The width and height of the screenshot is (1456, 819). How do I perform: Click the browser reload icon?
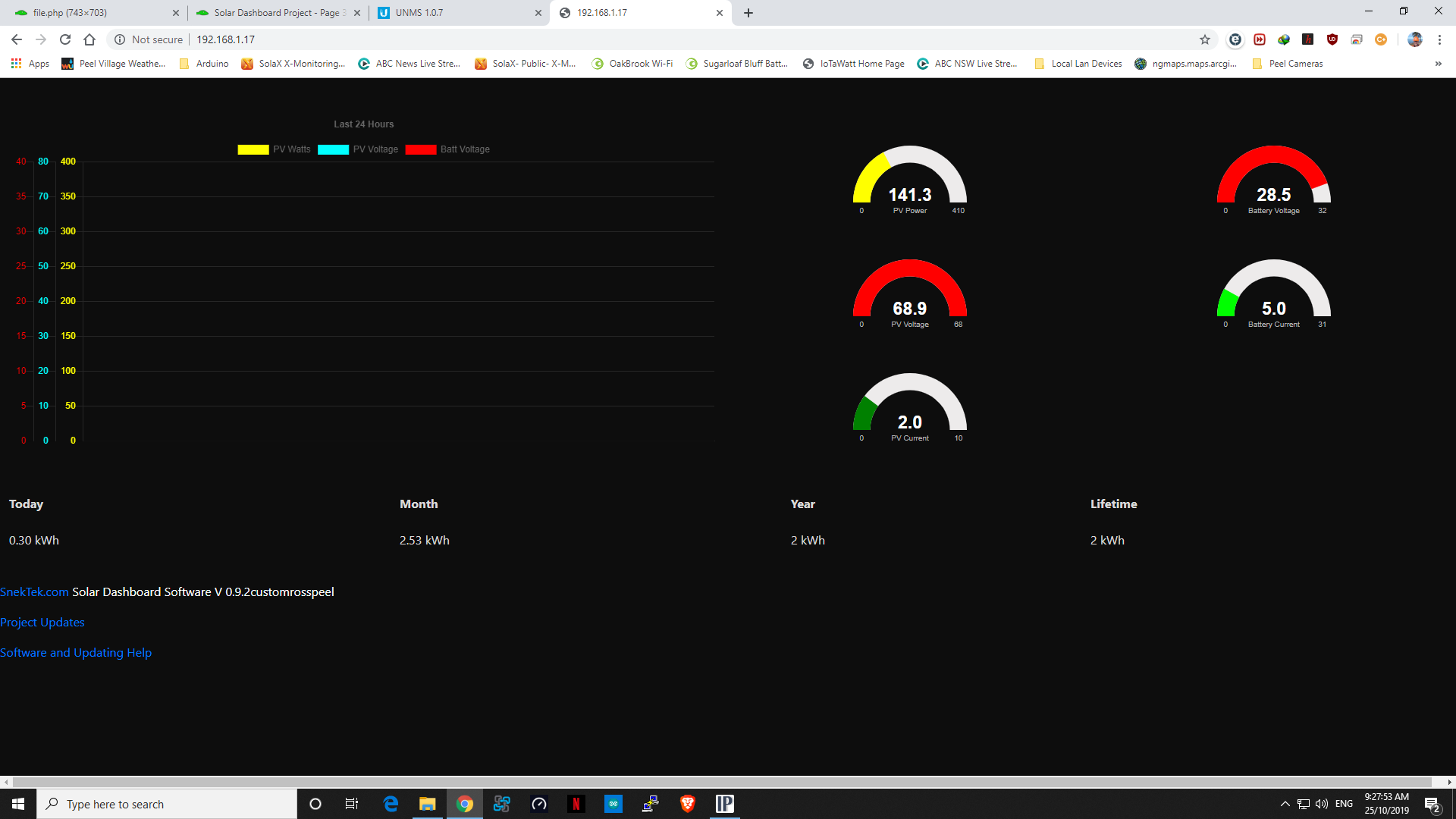click(x=65, y=39)
